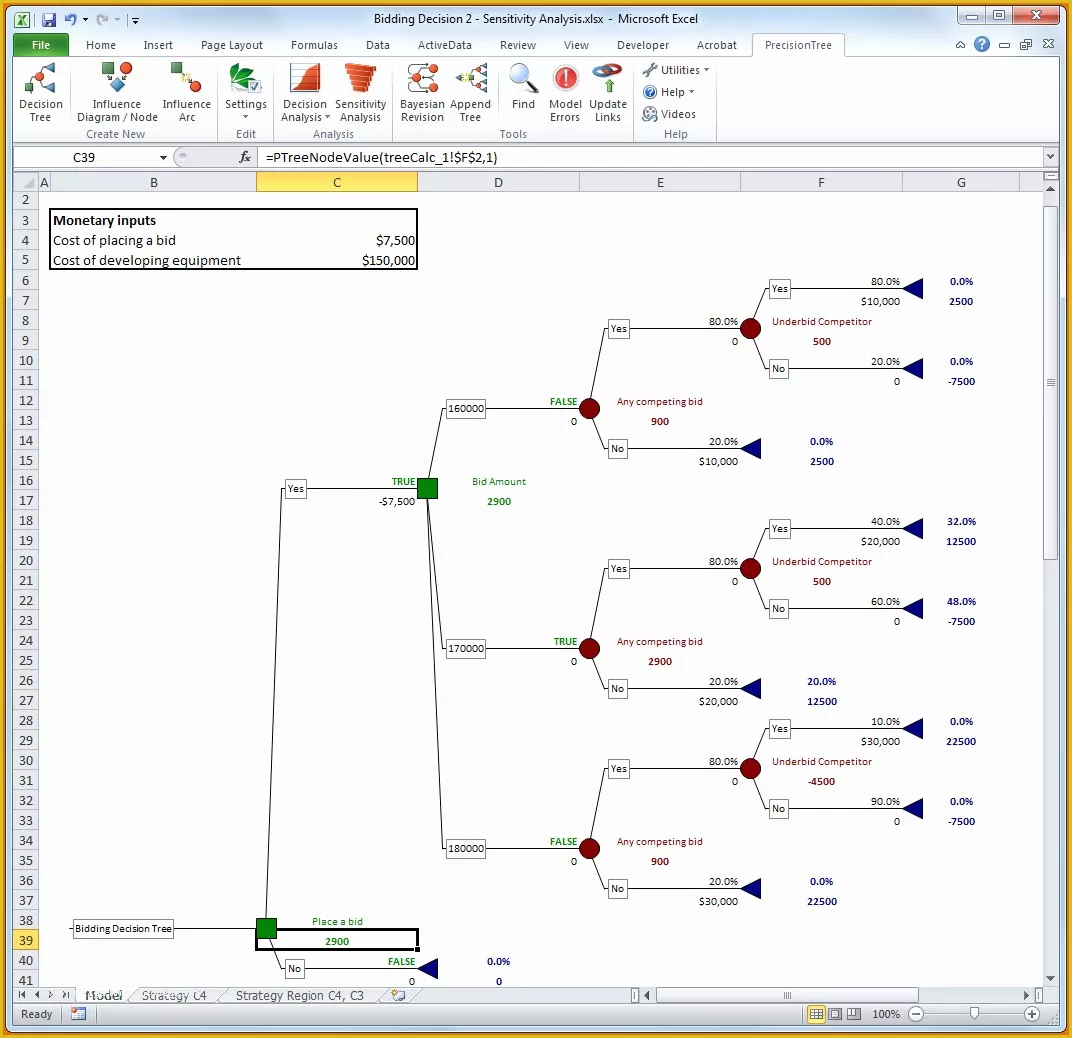Click the zoom slider handle

tap(974, 1014)
